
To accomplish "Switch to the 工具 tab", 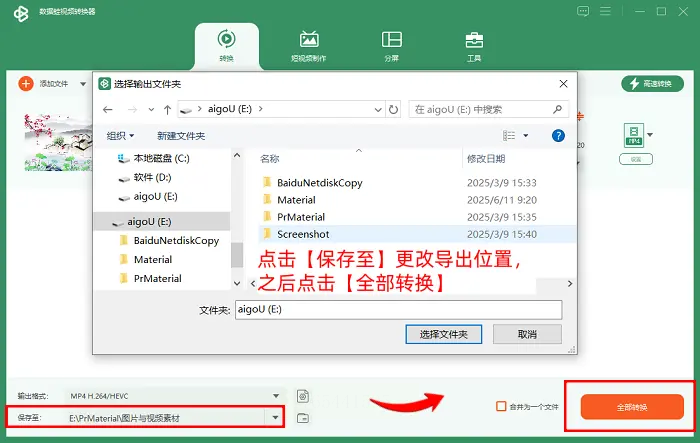I will 474,46.
